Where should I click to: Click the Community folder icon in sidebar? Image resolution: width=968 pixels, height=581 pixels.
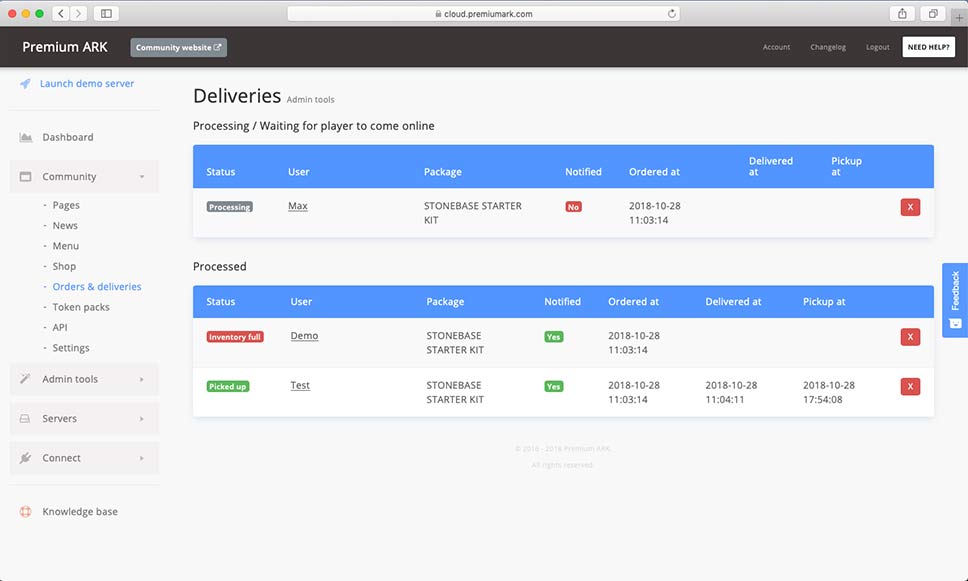coord(24,175)
